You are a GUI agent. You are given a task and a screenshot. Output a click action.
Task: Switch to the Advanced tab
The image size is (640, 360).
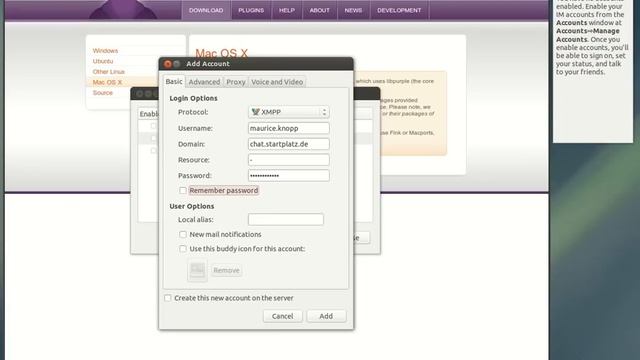click(x=204, y=82)
